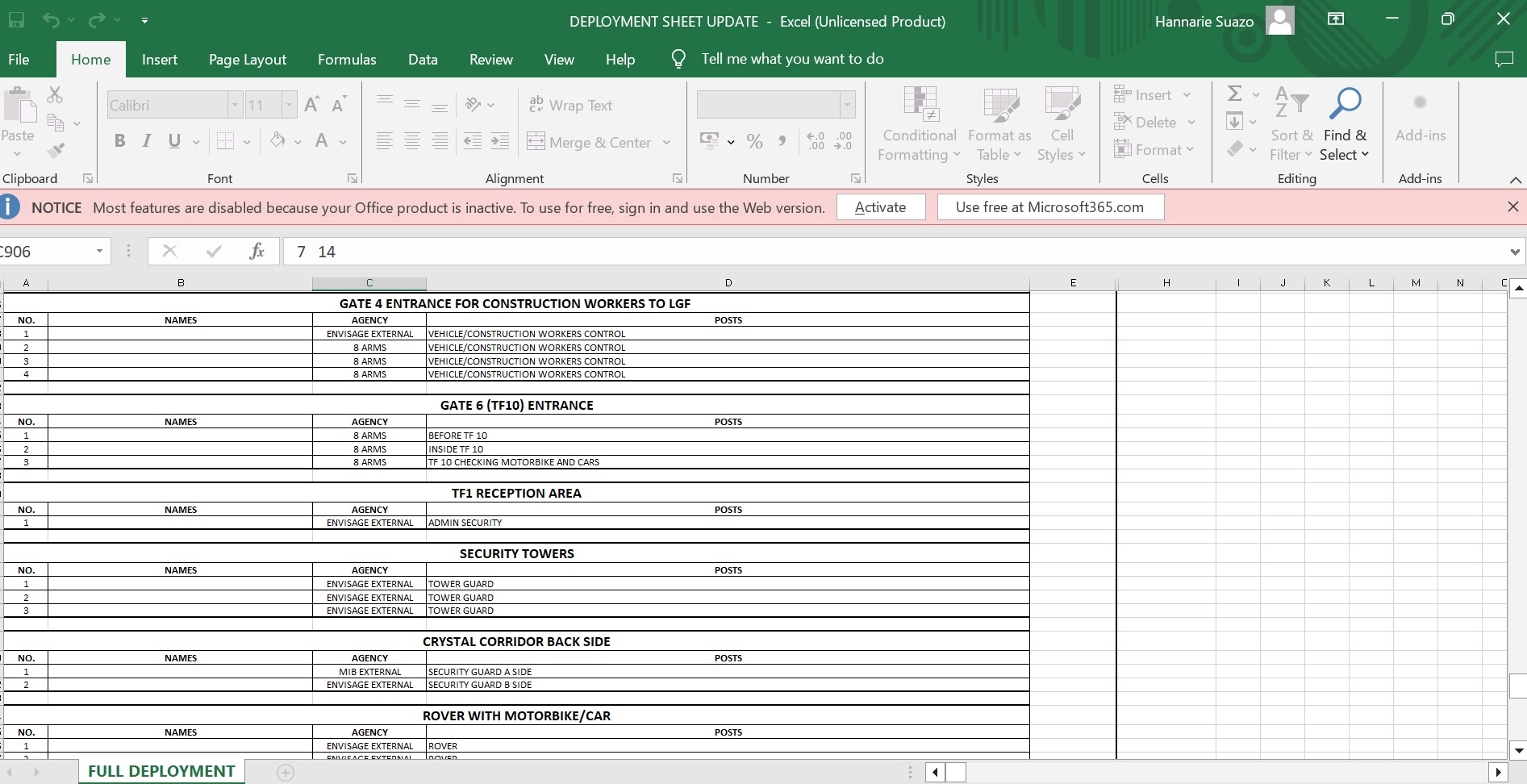
Task: Click the Ribbon Display Options icon
Action: point(1336,19)
